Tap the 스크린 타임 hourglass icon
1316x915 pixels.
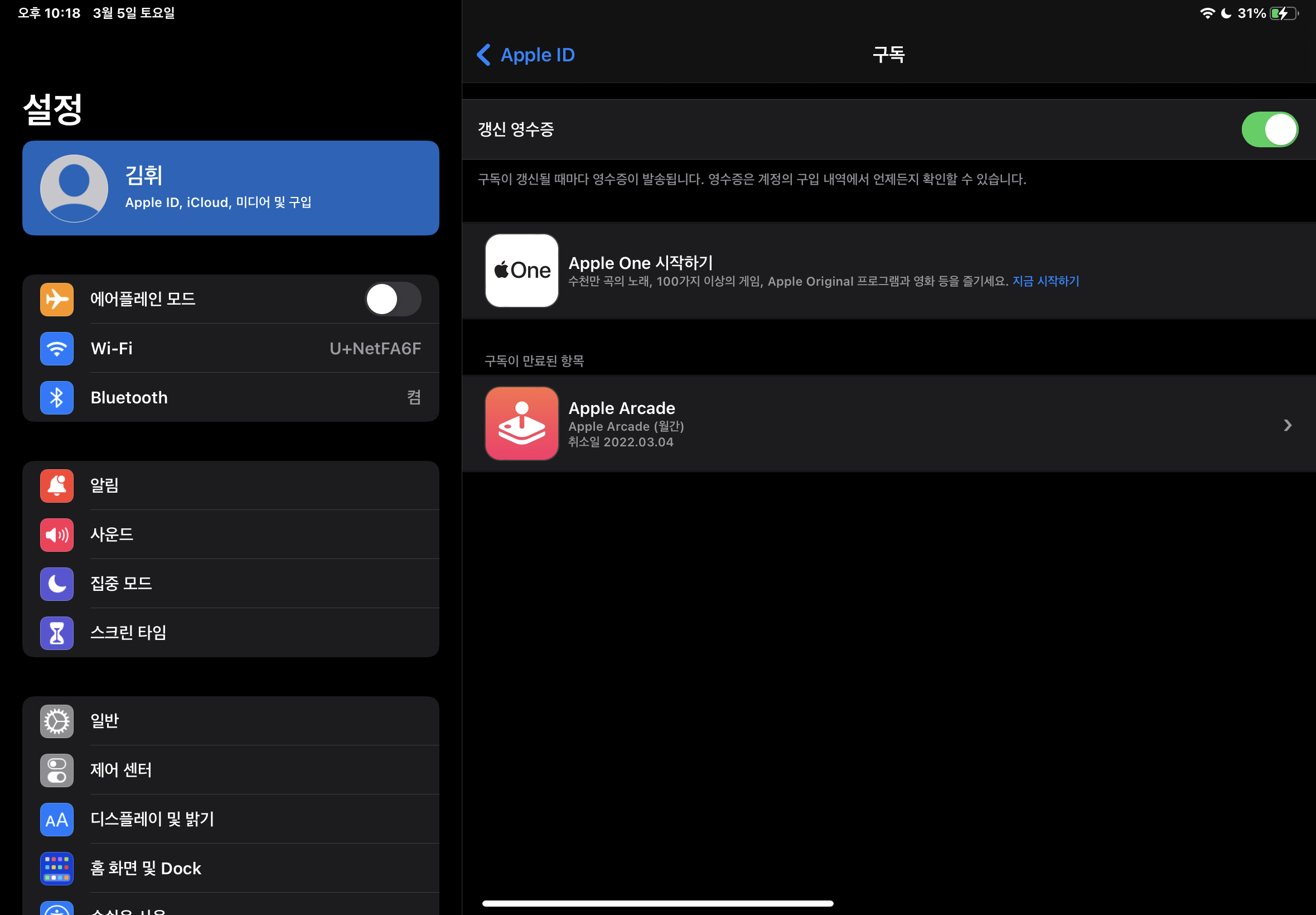57,633
